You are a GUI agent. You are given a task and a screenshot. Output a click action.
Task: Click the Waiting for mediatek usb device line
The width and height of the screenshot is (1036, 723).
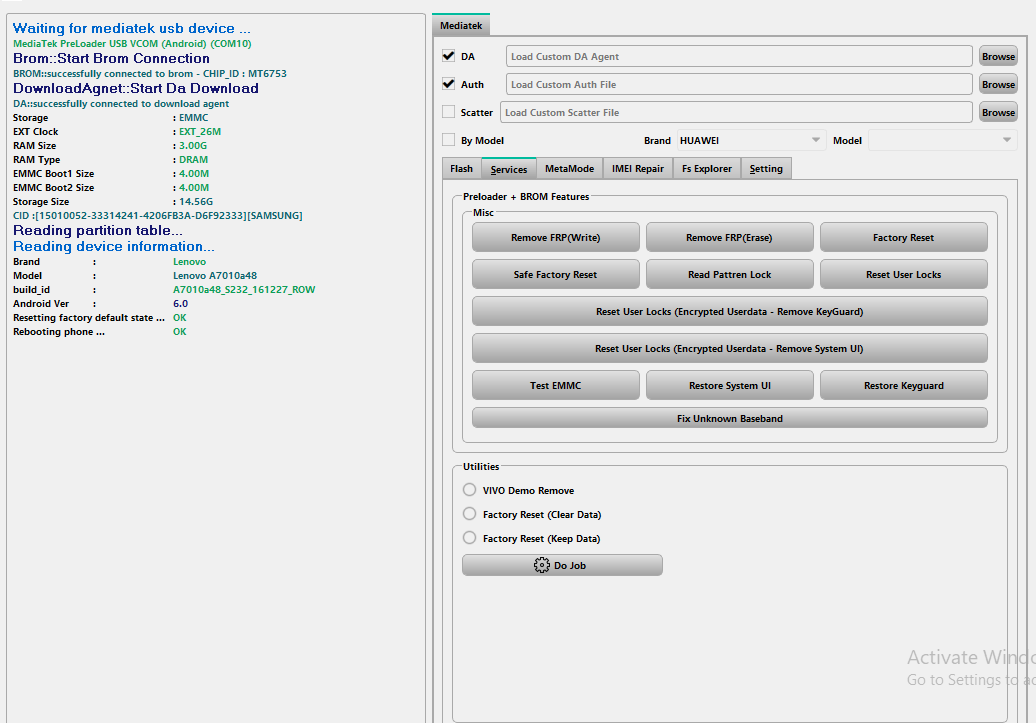[131, 28]
